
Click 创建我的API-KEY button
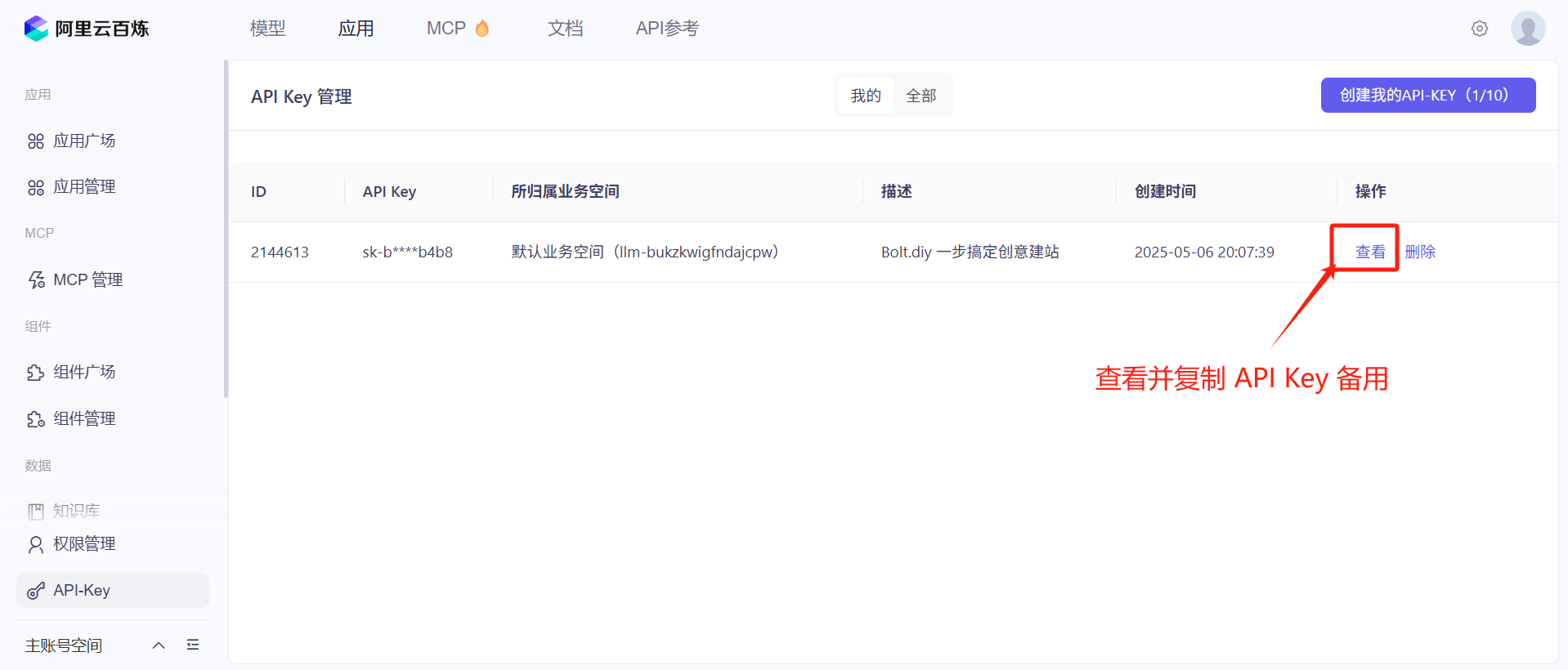pyautogui.click(x=1427, y=96)
